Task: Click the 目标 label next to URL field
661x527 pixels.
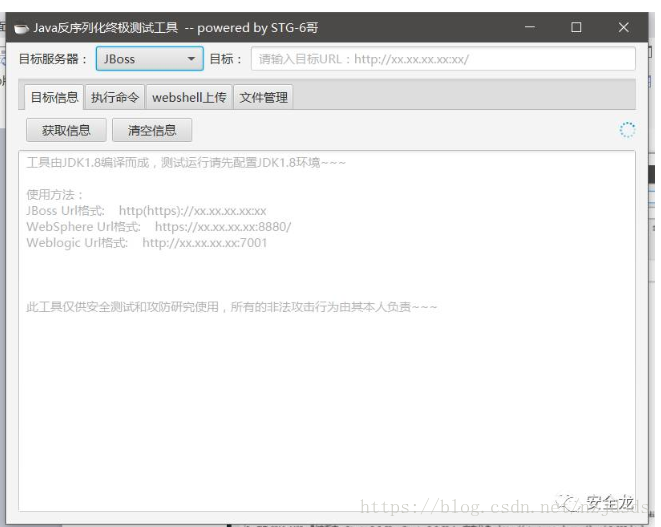Action: [x=226, y=59]
